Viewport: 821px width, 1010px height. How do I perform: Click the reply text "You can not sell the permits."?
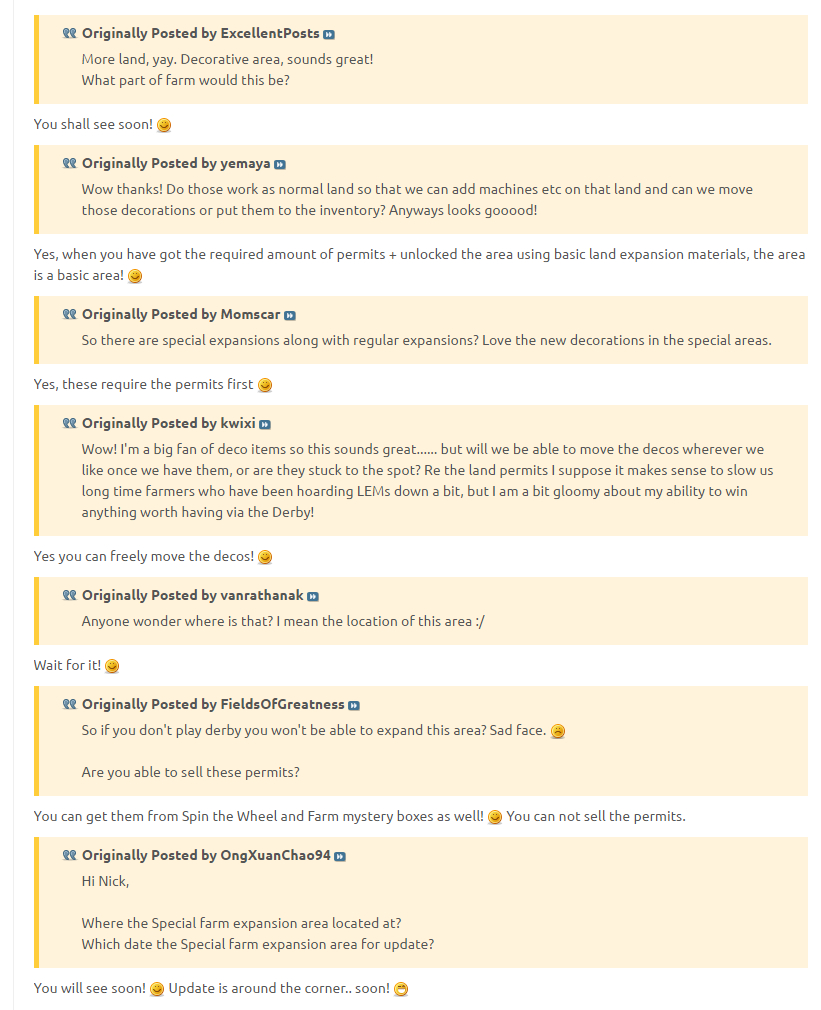[596, 816]
